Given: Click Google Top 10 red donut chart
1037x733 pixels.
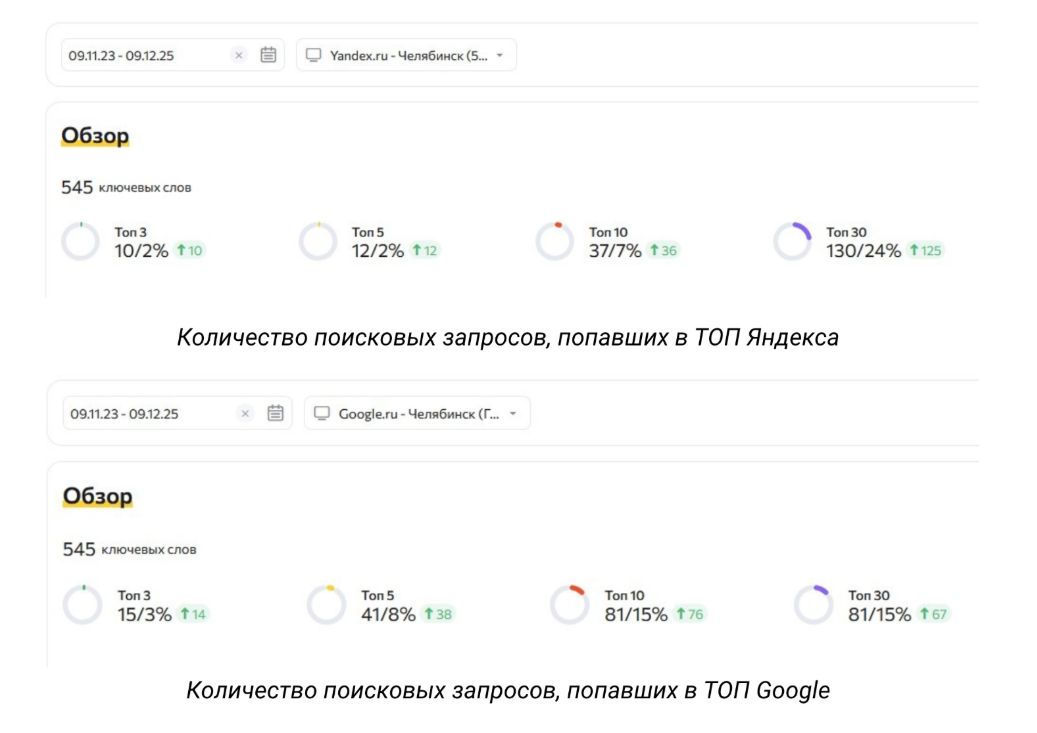Looking at the screenshot, I should click(x=569, y=605).
